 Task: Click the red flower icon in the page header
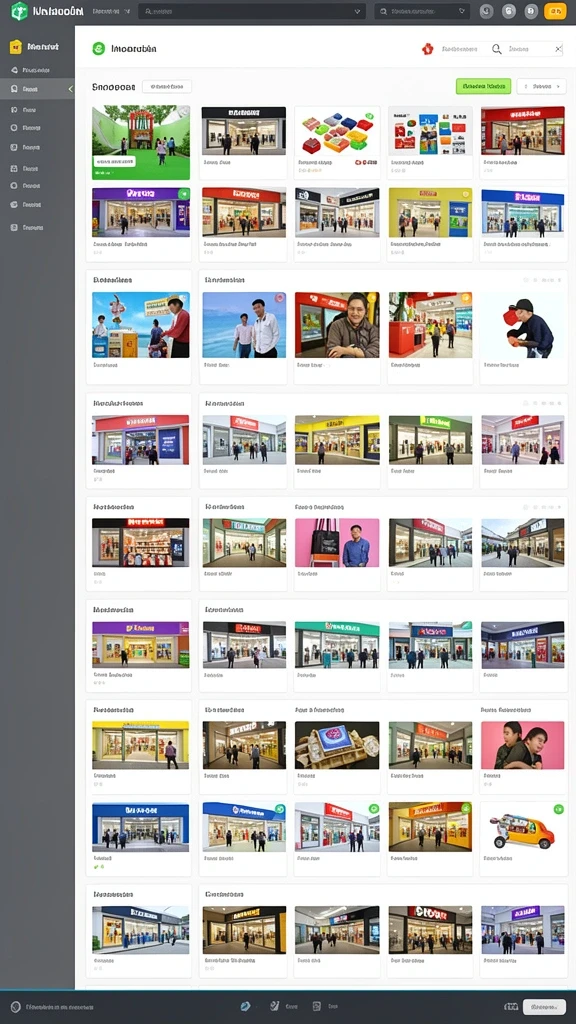(x=428, y=49)
